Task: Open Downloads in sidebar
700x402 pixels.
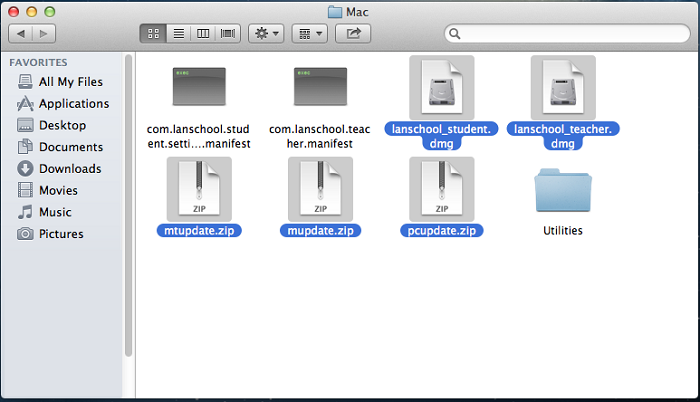Action: (60, 169)
